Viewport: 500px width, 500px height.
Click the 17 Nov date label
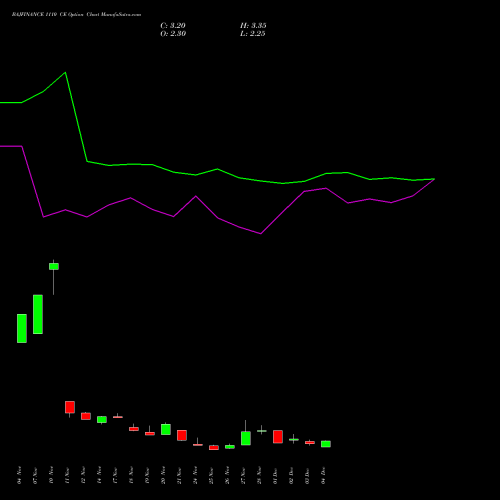[x=115, y=475]
